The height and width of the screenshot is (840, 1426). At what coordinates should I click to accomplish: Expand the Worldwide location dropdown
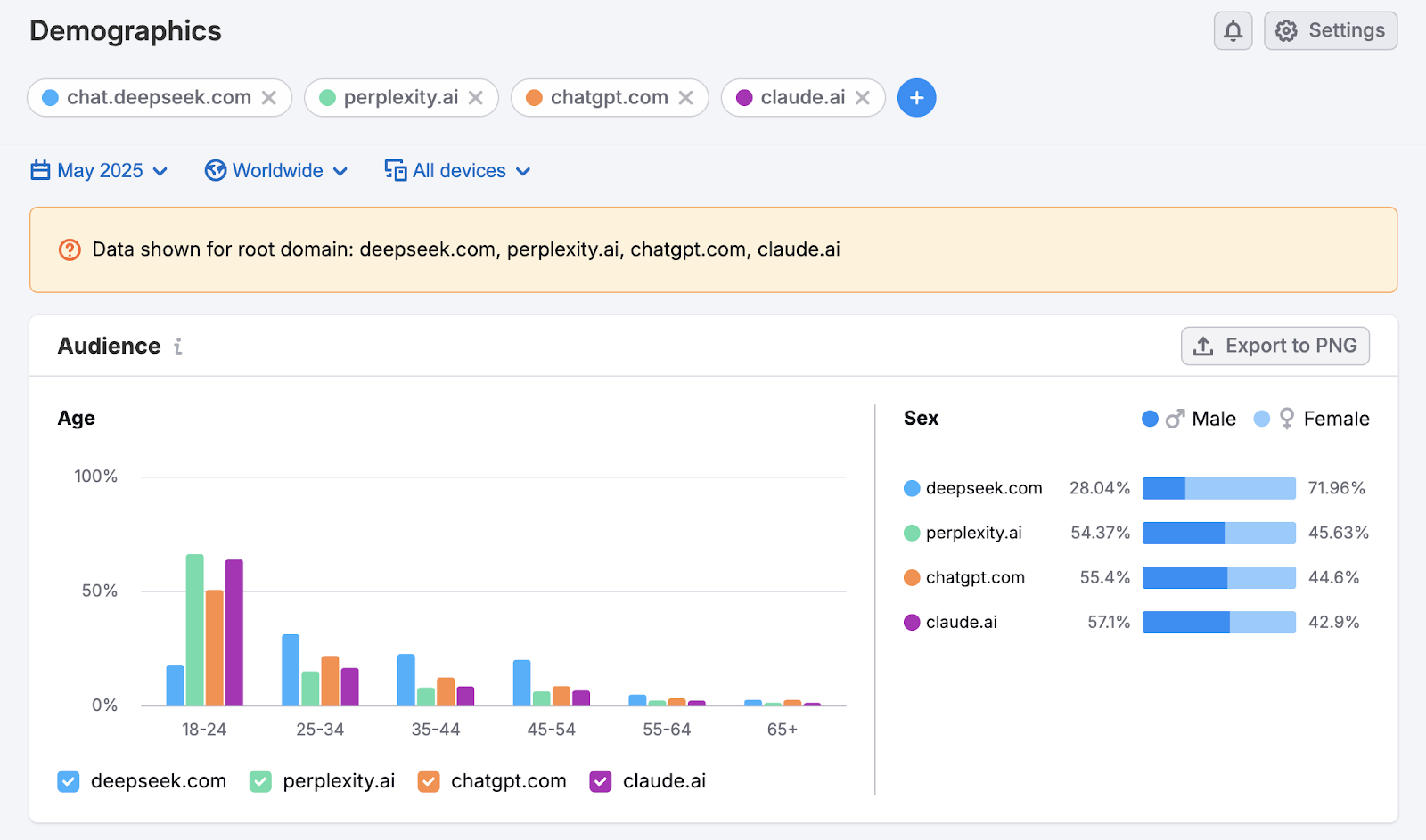[276, 170]
